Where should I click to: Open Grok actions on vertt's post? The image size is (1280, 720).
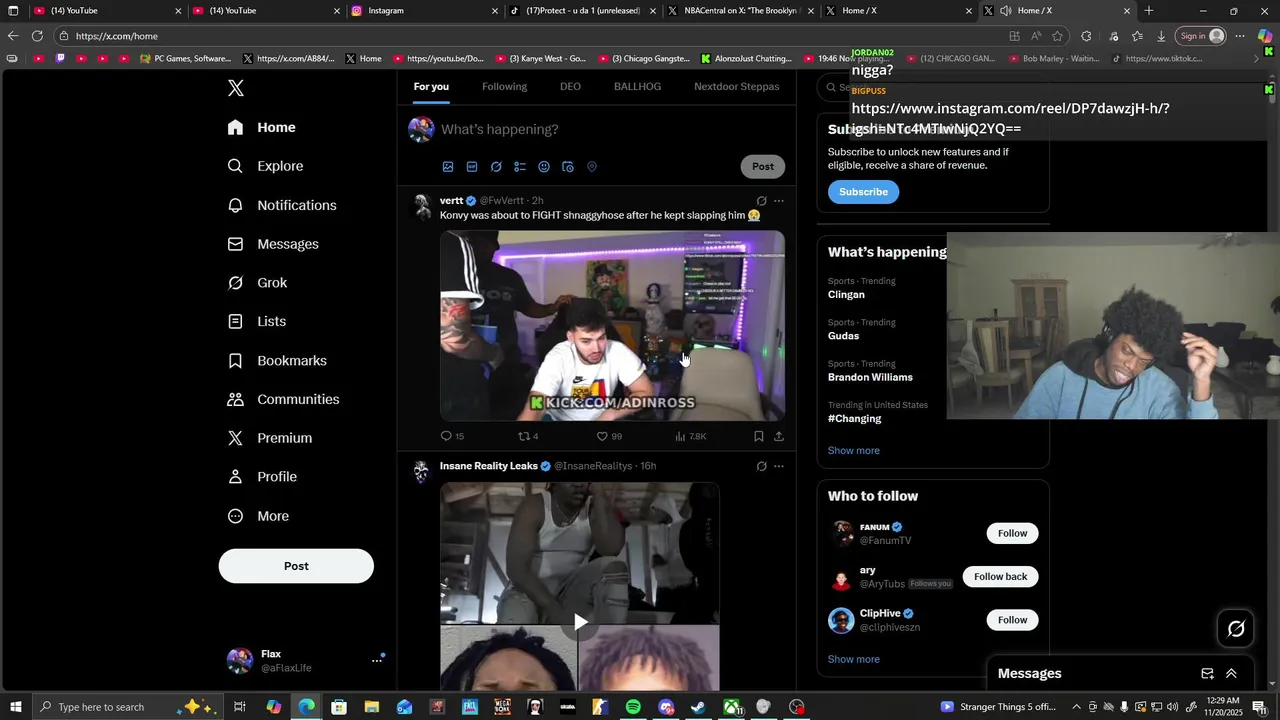click(x=761, y=201)
